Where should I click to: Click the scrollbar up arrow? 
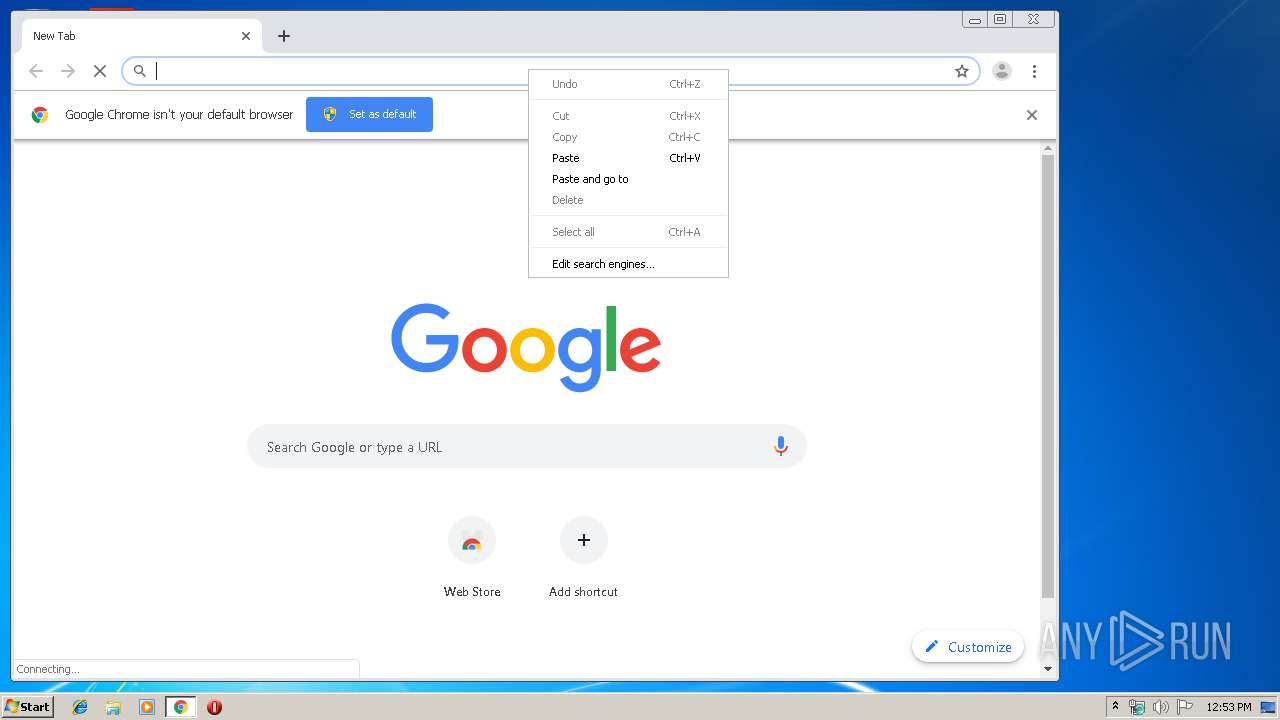tap(1048, 149)
